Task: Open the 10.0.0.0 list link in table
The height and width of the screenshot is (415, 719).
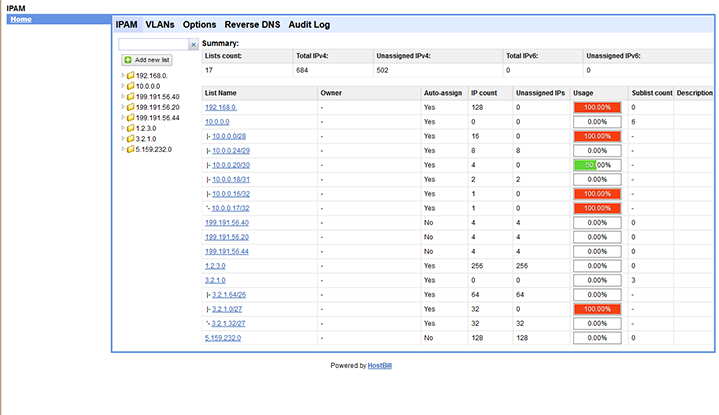Action: [217, 122]
